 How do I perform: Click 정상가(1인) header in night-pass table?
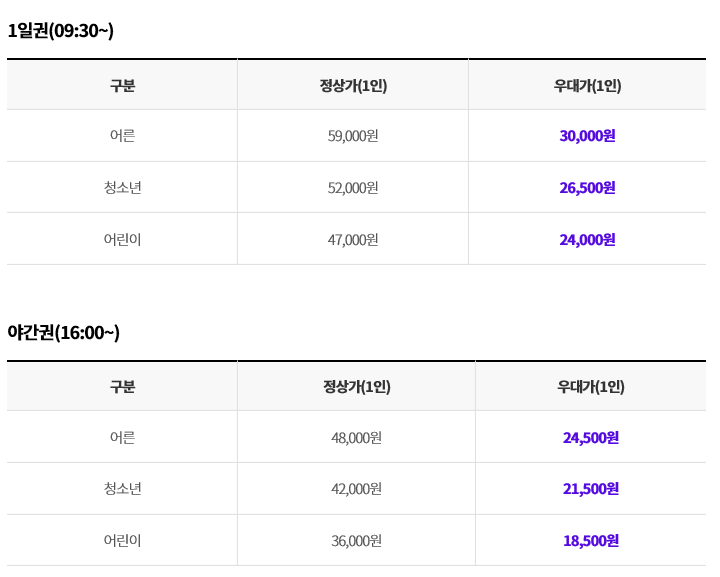[357, 387]
